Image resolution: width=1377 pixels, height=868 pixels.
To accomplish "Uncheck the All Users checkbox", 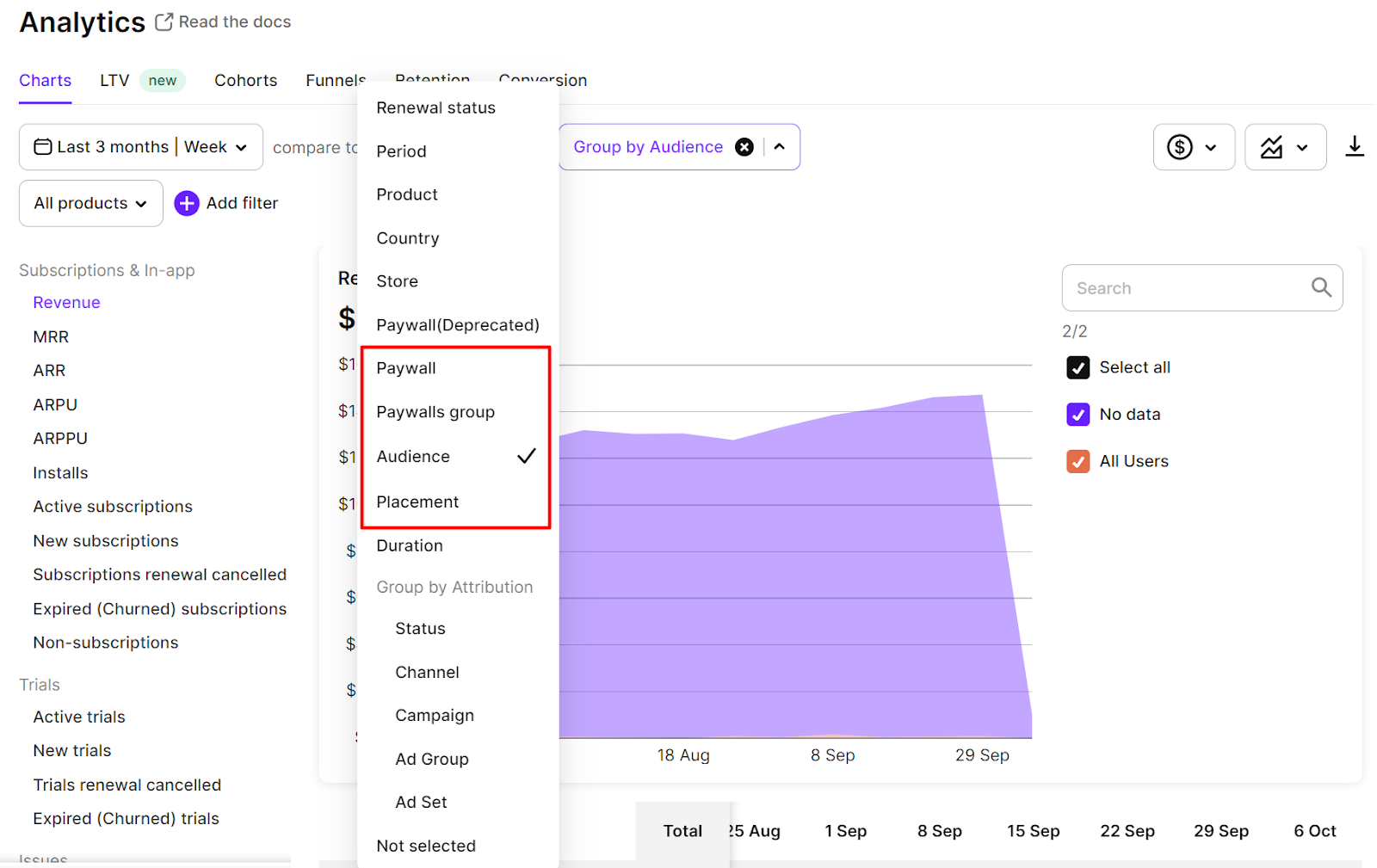I will [x=1078, y=461].
